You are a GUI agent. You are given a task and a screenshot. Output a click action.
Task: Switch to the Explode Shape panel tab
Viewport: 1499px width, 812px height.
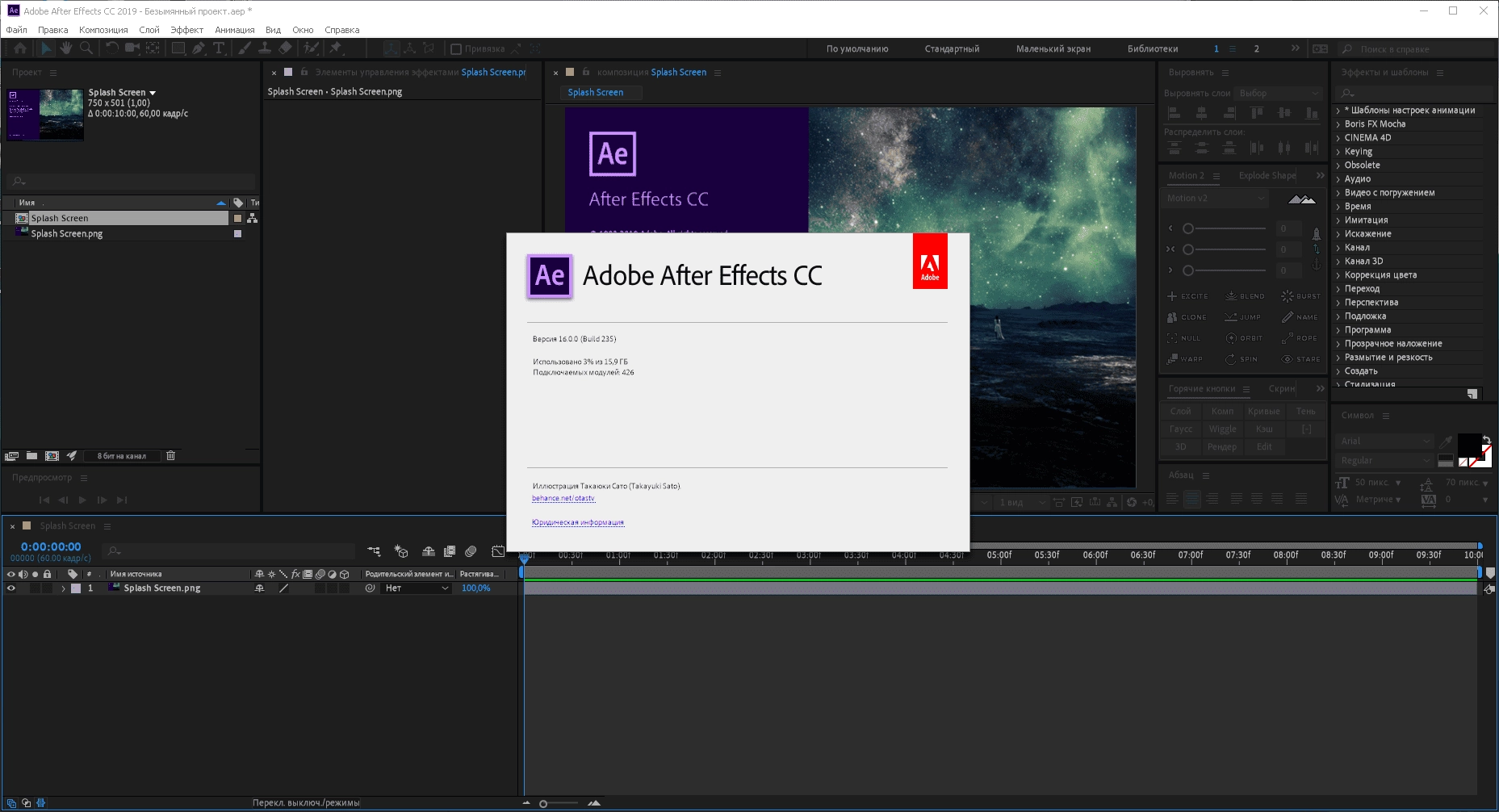click(1267, 176)
